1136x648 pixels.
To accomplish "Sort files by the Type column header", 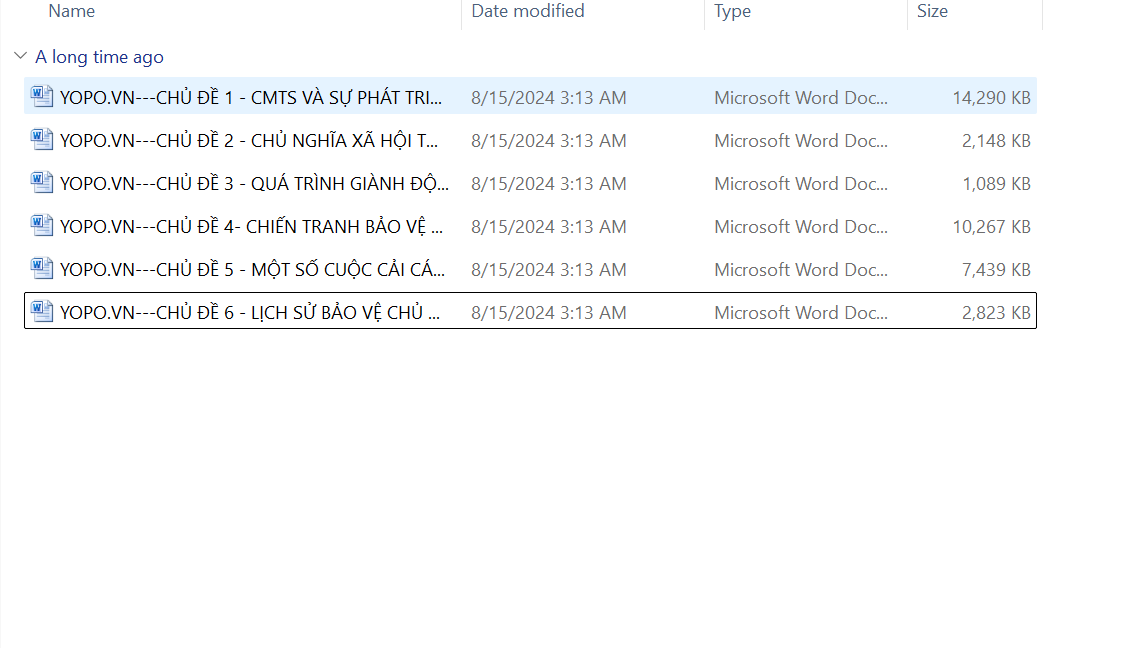I will click(x=732, y=12).
